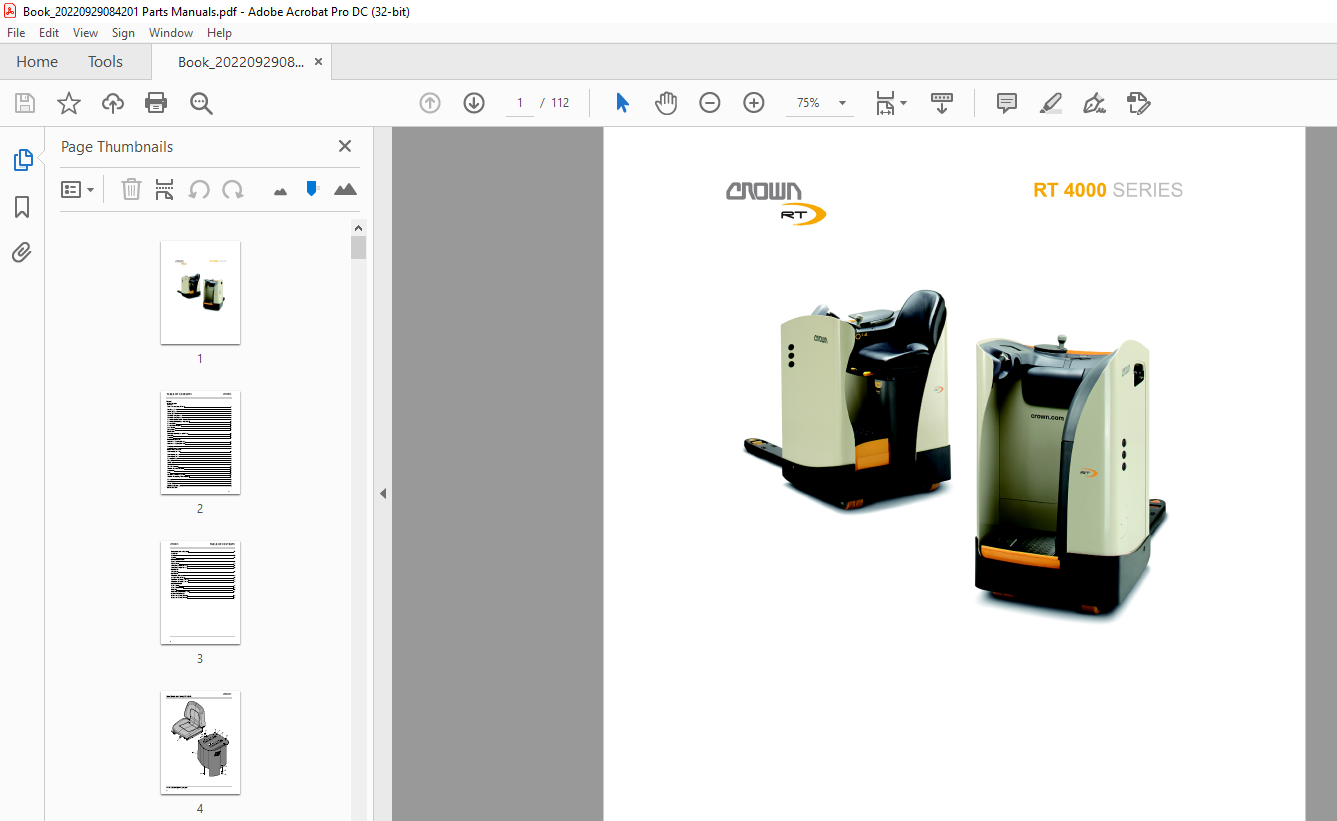
Task: Toggle the Page Thumbnails sidebar icon
Action: pos(22,160)
